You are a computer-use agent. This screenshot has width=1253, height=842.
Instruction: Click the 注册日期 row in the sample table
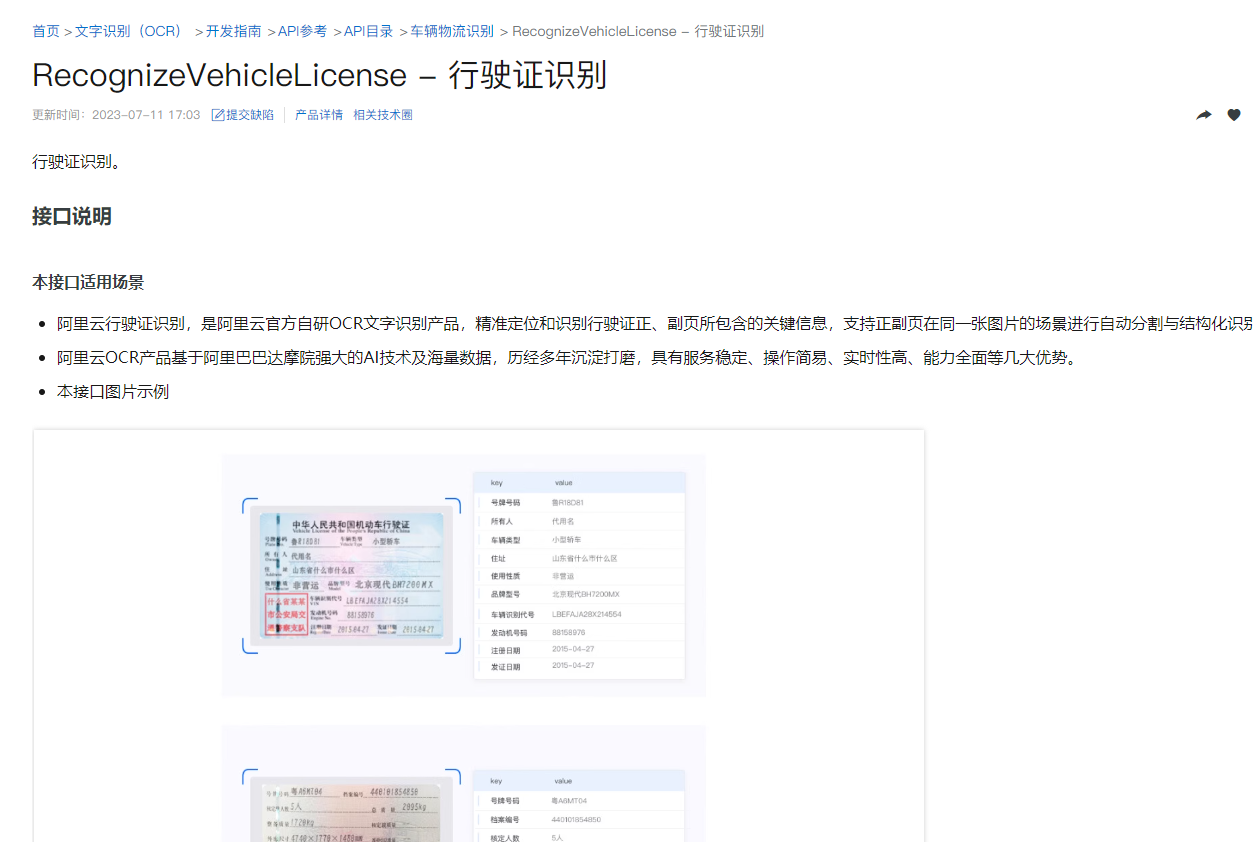(x=580, y=650)
